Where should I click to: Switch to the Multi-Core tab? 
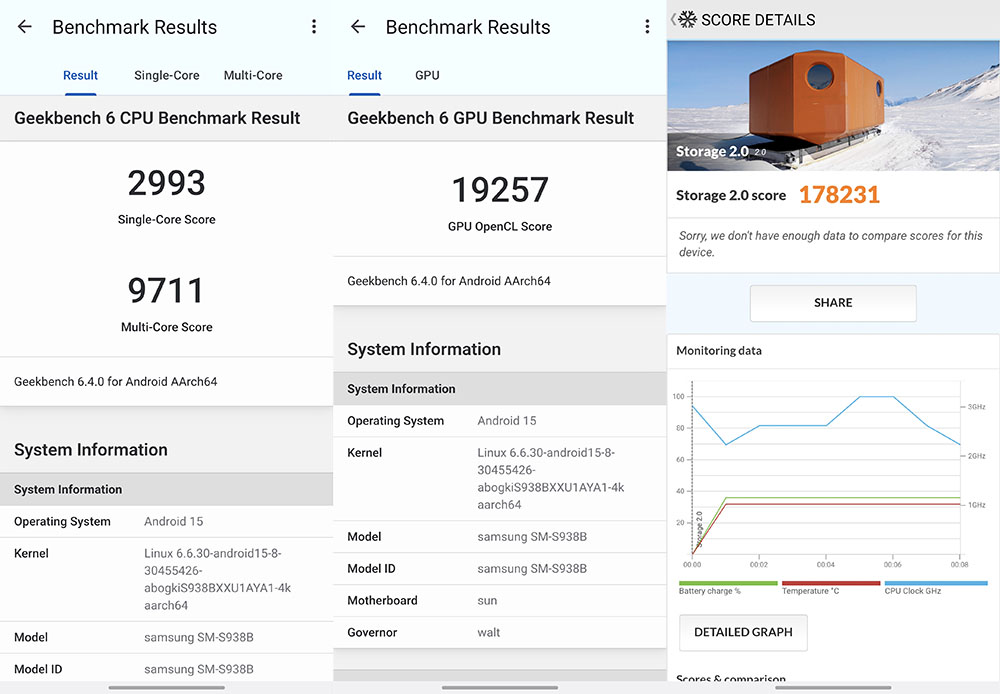click(253, 75)
